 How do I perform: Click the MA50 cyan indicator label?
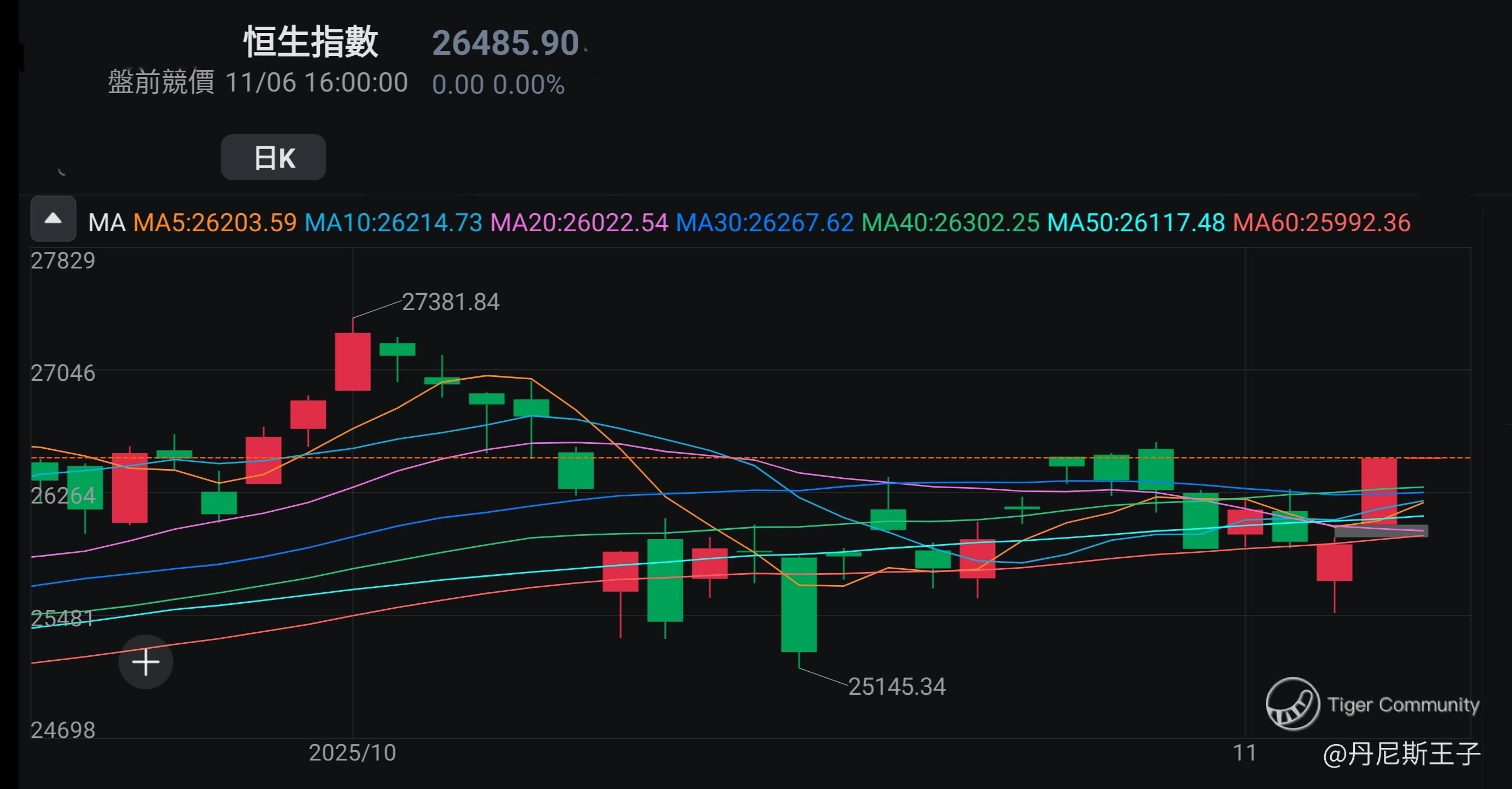[1136, 223]
